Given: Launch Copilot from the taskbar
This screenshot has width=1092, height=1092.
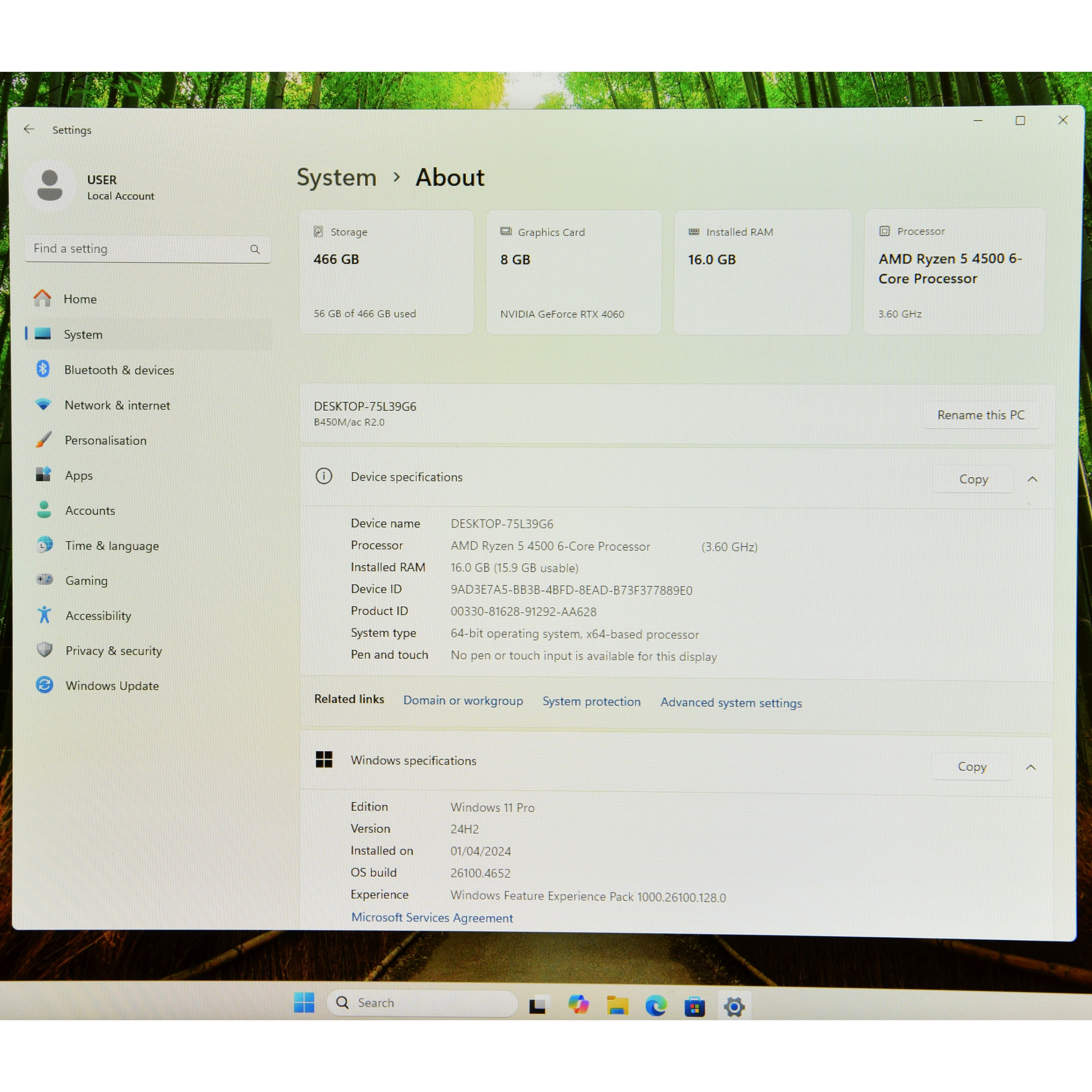Looking at the screenshot, I should 578,1004.
